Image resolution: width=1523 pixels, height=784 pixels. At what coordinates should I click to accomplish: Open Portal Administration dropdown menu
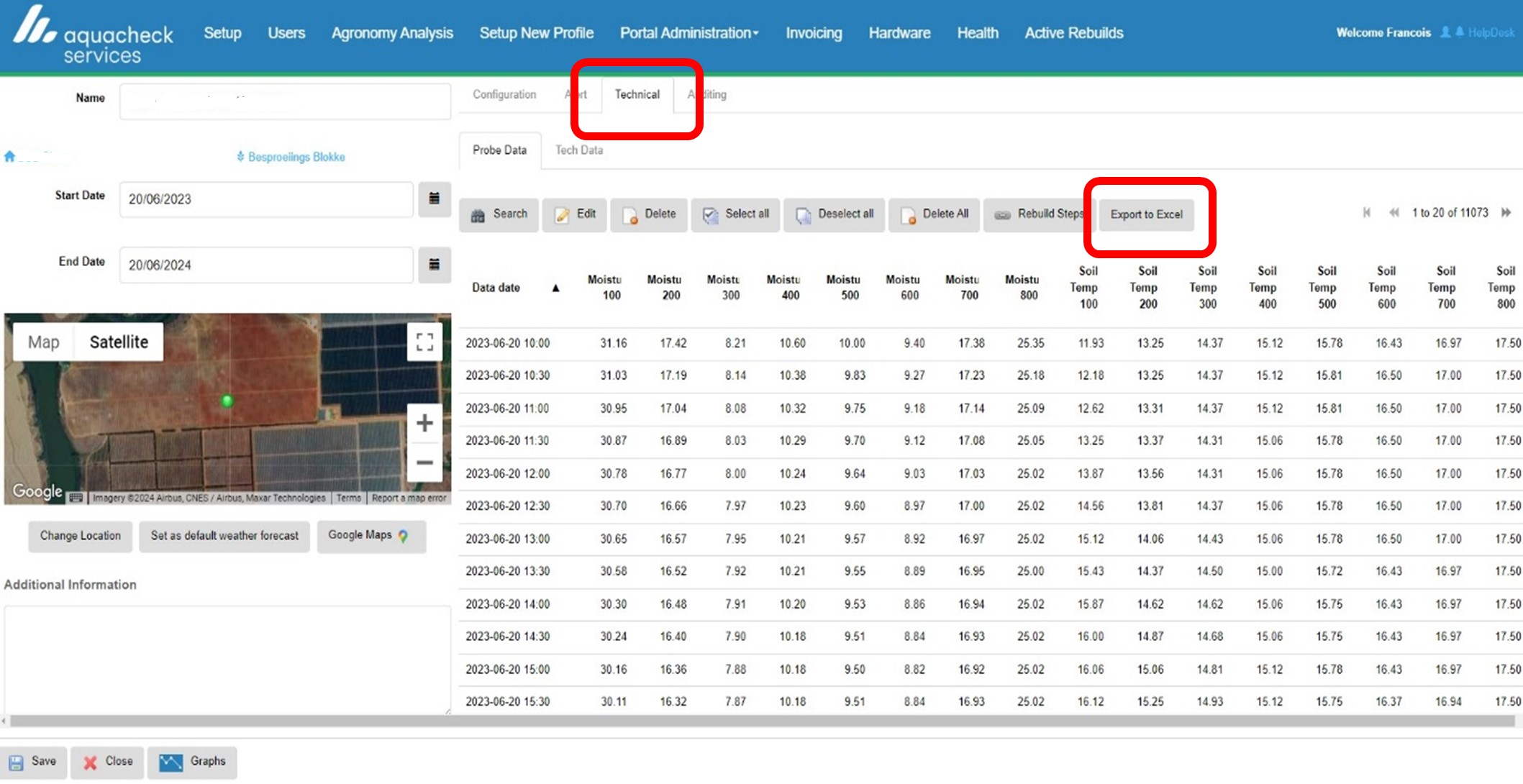coord(689,33)
